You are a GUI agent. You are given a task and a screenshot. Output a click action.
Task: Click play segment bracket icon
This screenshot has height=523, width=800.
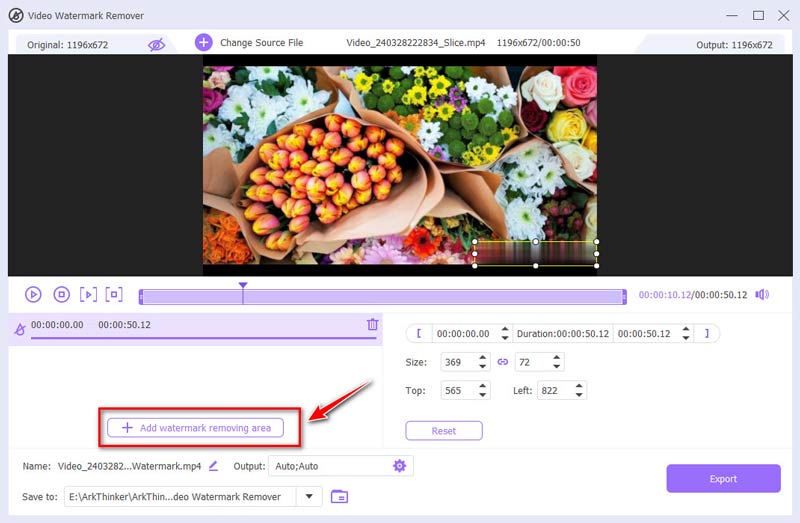click(x=88, y=294)
